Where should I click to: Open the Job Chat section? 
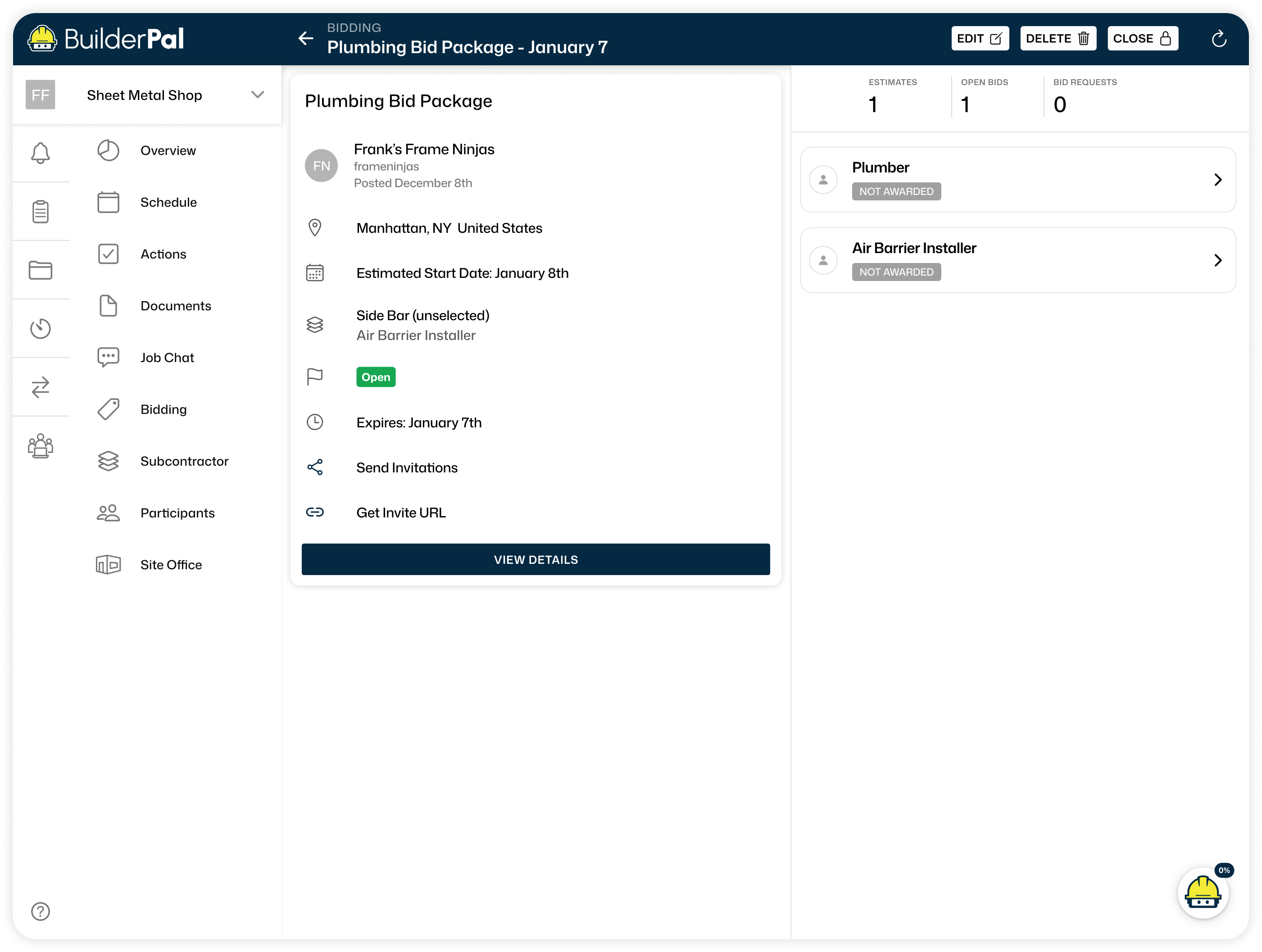(x=167, y=357)
